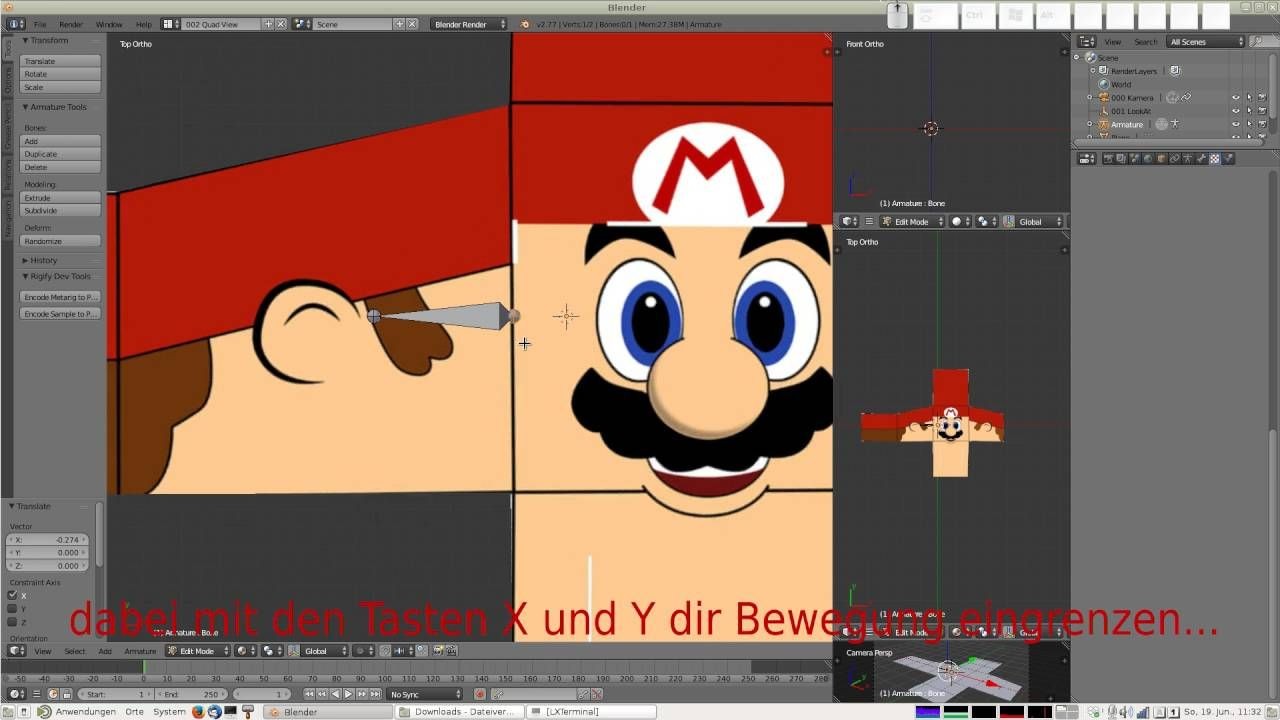Open the Render menu
The height and width of the screenshot is (720, 1280).
pos(71,24)
